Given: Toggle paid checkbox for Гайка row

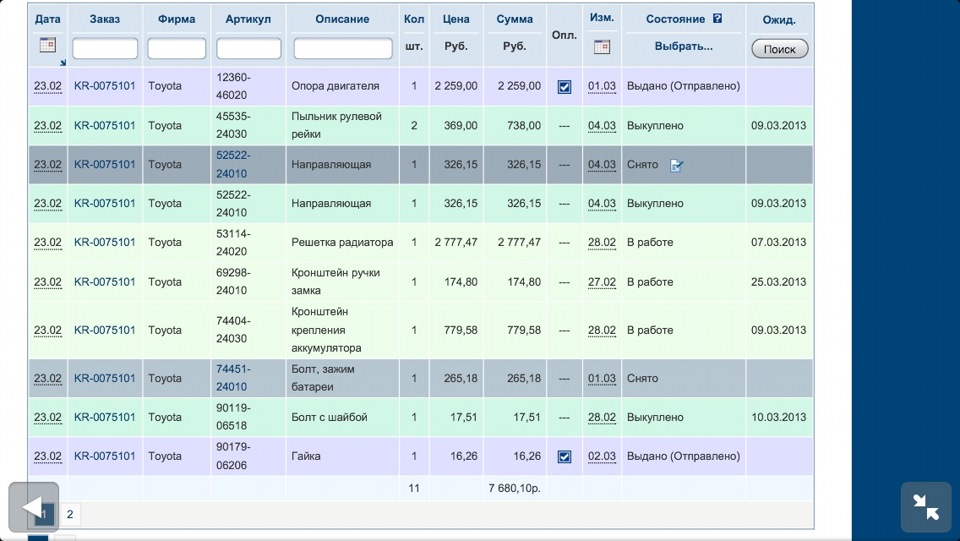Looking at the screenshot, I should [x=564, y=457].
